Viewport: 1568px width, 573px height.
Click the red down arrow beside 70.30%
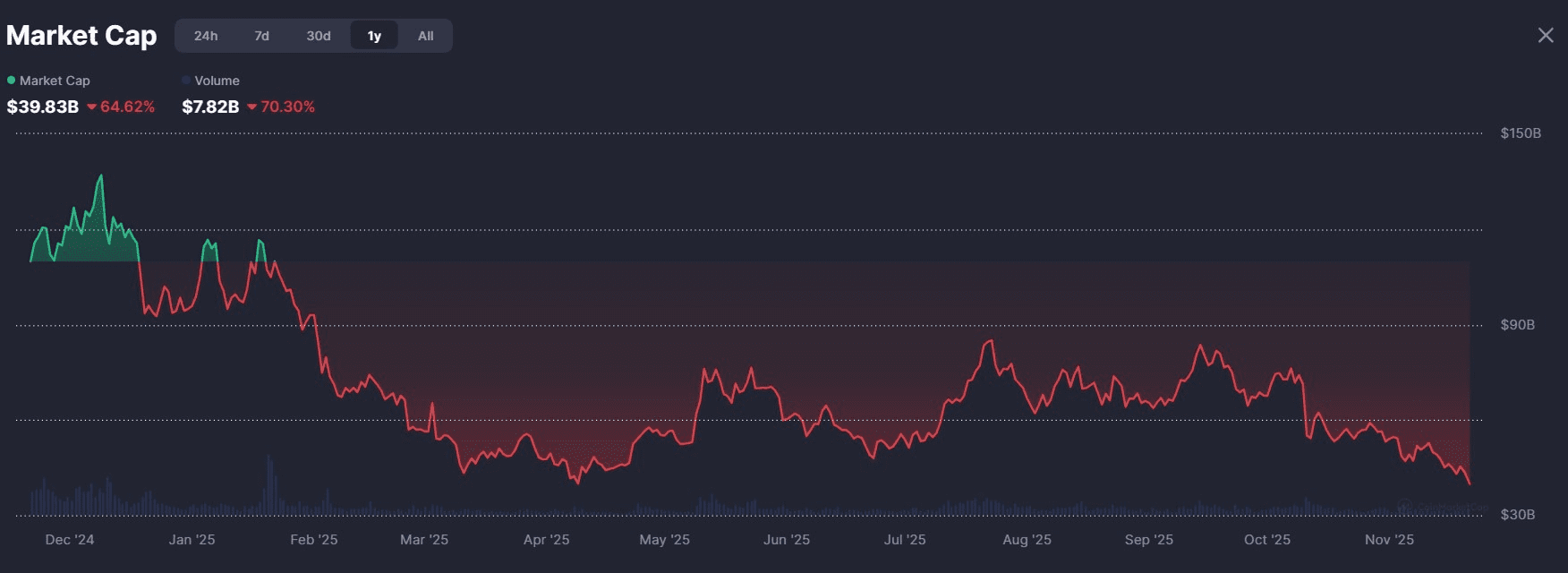[252, 107]
